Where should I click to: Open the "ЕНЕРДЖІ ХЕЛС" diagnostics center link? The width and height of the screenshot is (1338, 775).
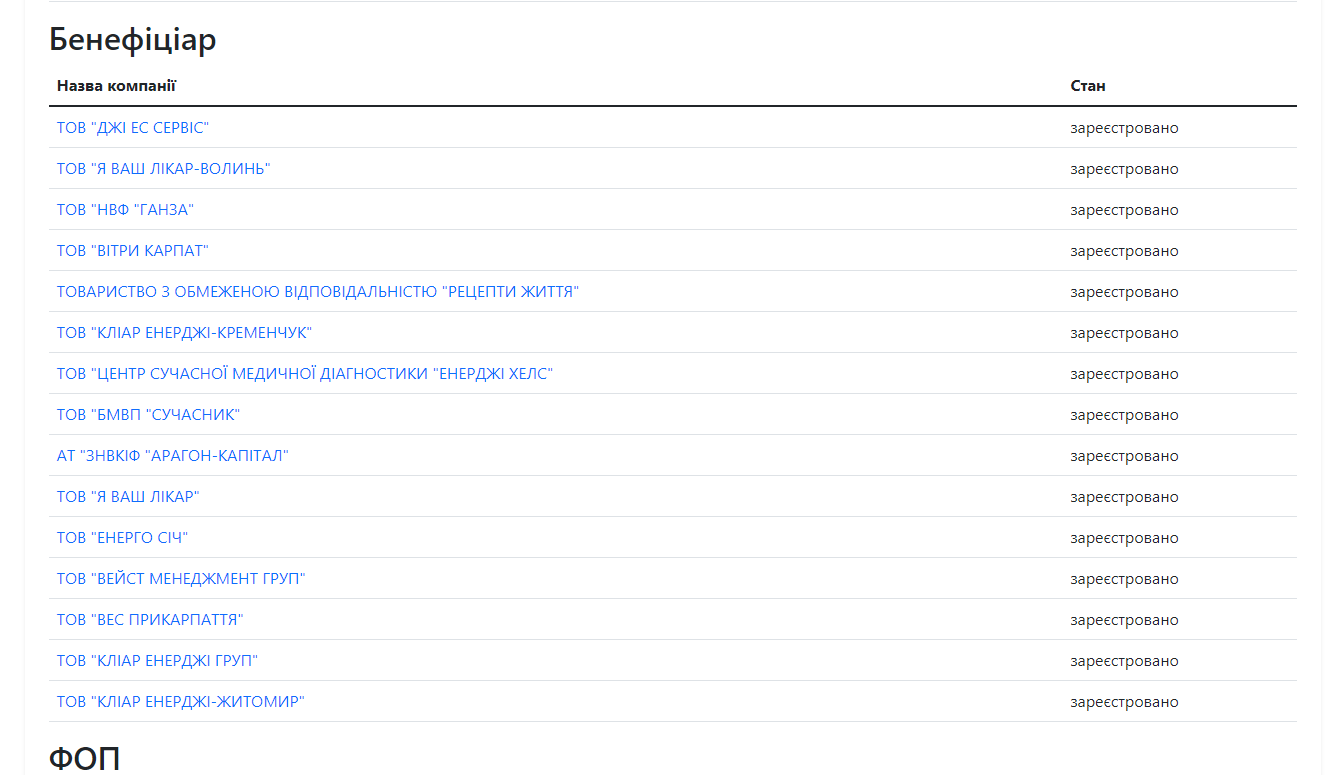tap(305, 374)
